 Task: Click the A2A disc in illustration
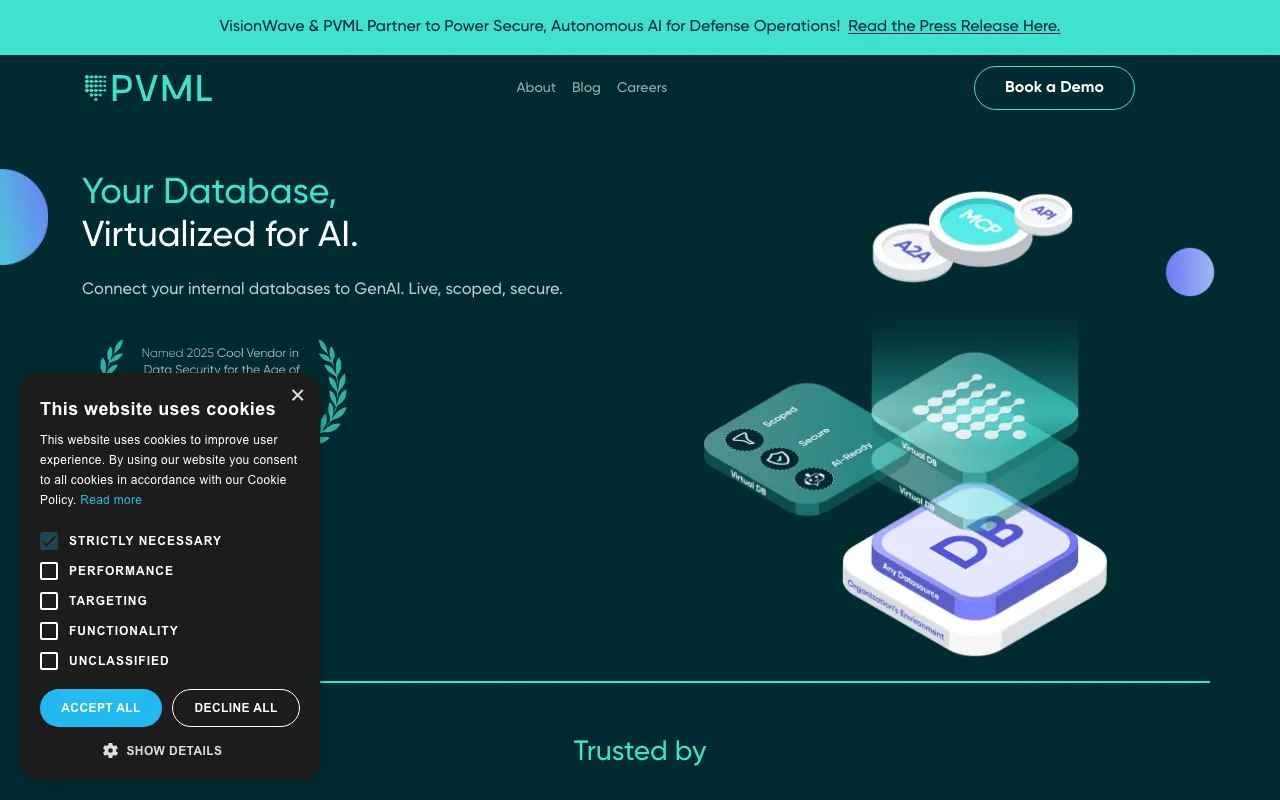[912, 251]
